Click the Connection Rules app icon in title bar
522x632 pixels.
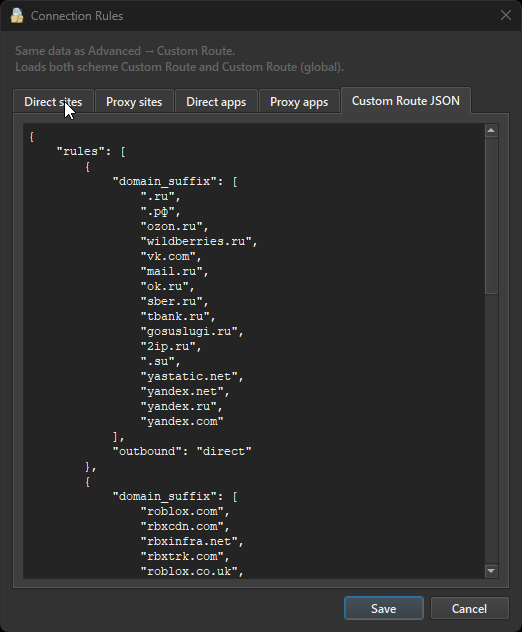click(17, 16)
